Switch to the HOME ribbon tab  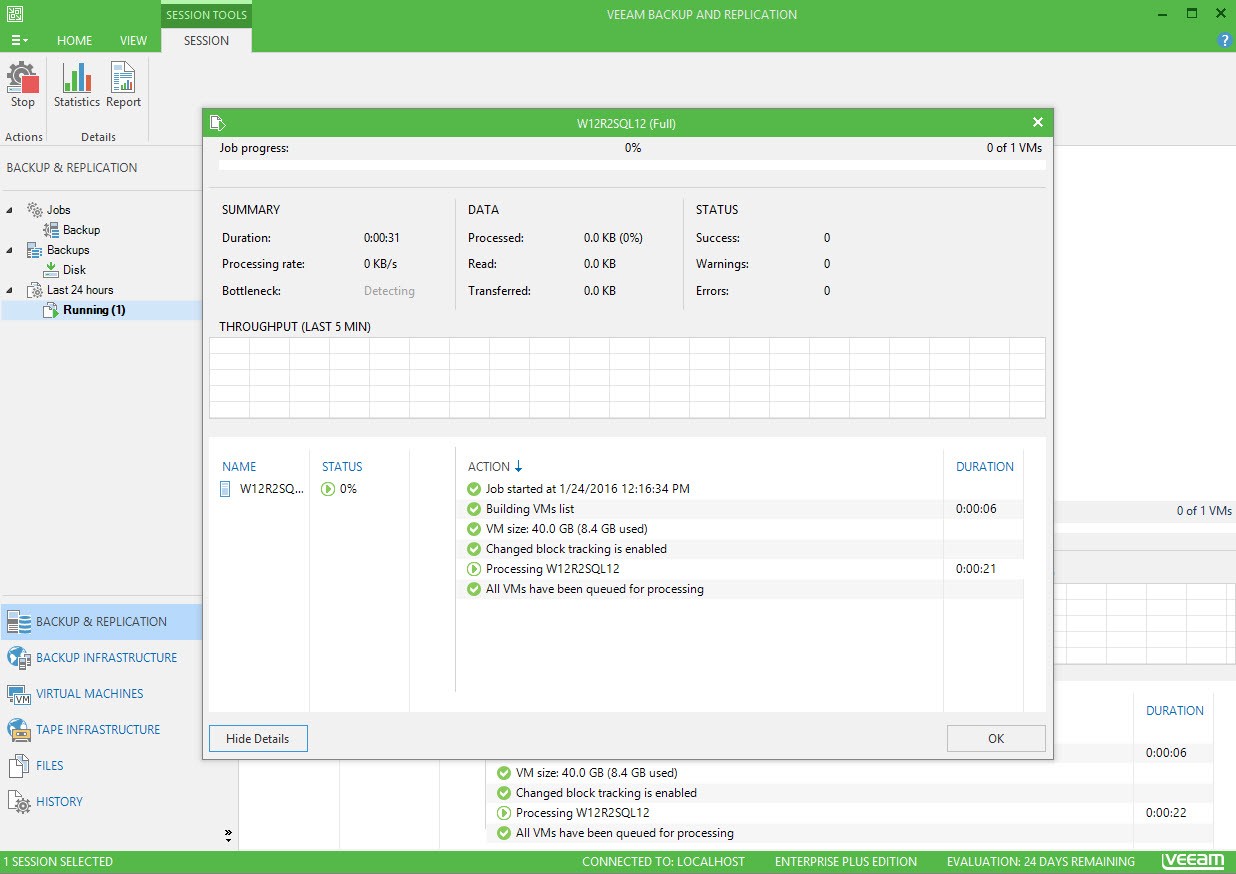pos(74,41)
